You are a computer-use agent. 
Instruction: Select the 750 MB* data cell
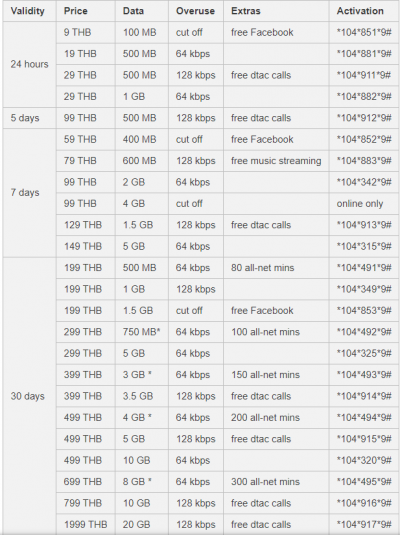click(x=141, y=332)
